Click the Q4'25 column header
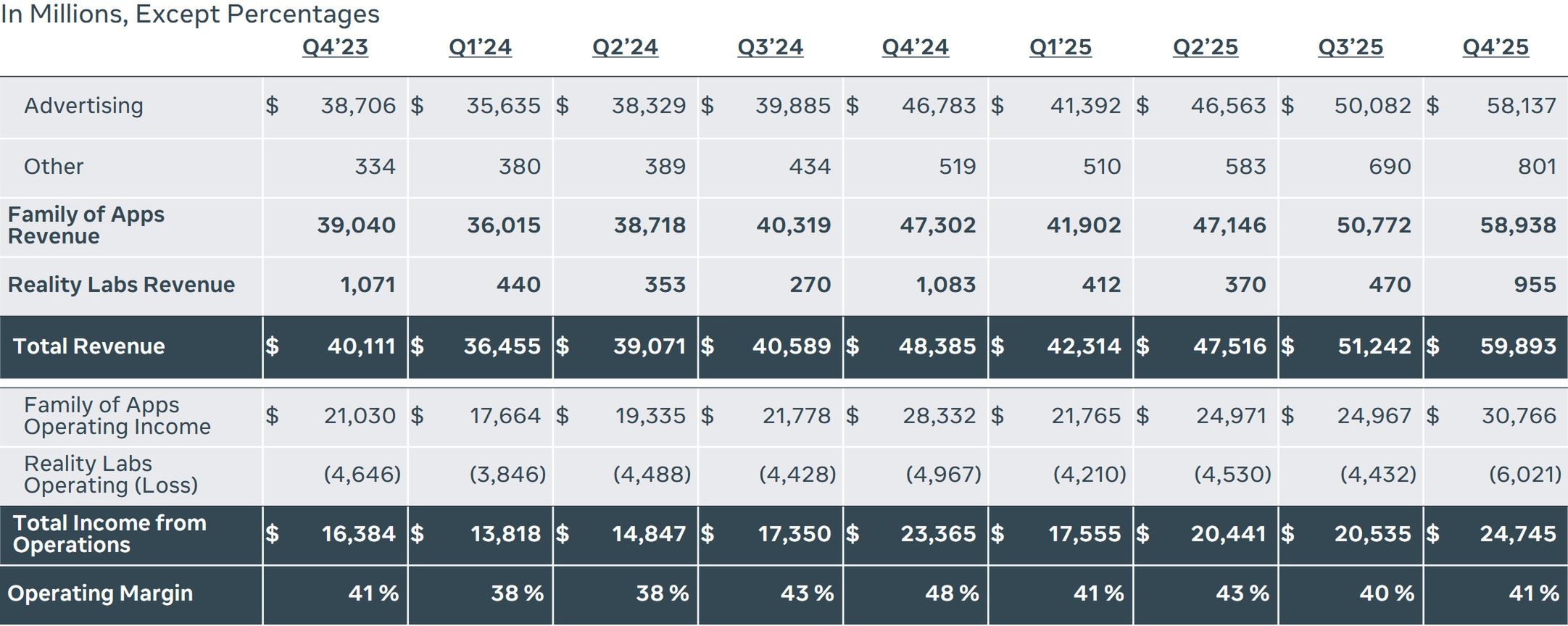1568x626 pixels. coord(1495,47)
